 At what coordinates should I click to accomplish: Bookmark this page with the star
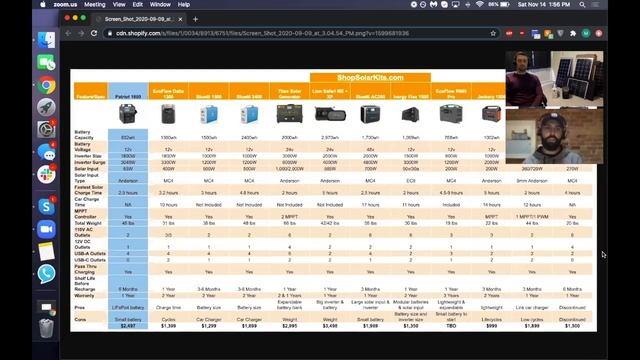(493, 33)
